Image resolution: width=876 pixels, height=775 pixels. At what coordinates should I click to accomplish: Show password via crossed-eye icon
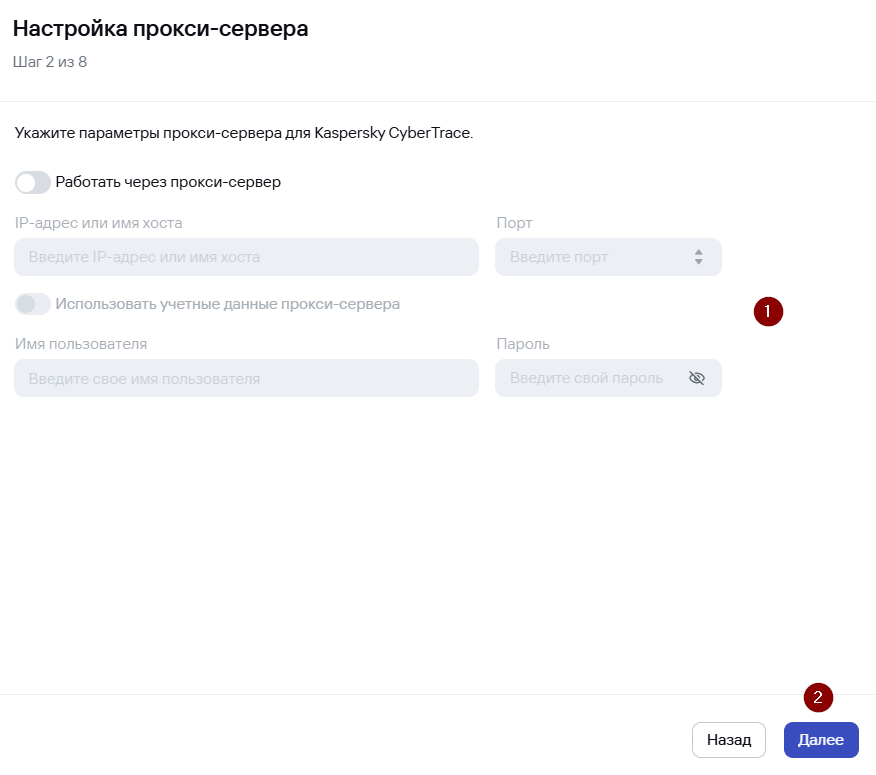[x=697, y=378]
